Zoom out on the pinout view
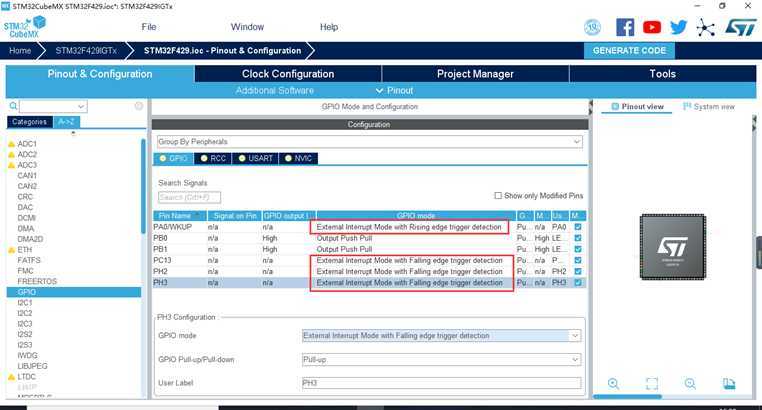 click(690, 383)
